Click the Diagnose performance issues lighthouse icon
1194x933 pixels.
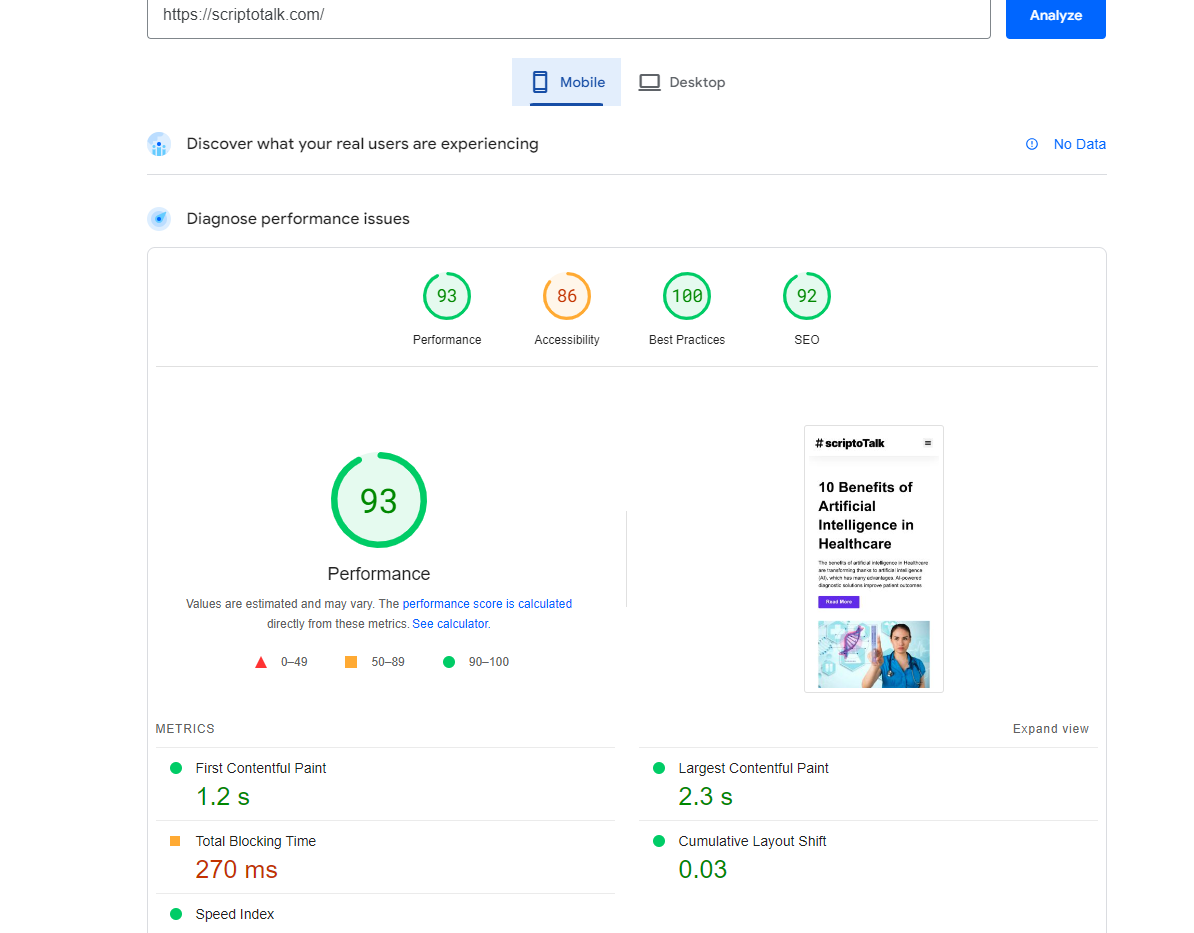coord(159,218)
